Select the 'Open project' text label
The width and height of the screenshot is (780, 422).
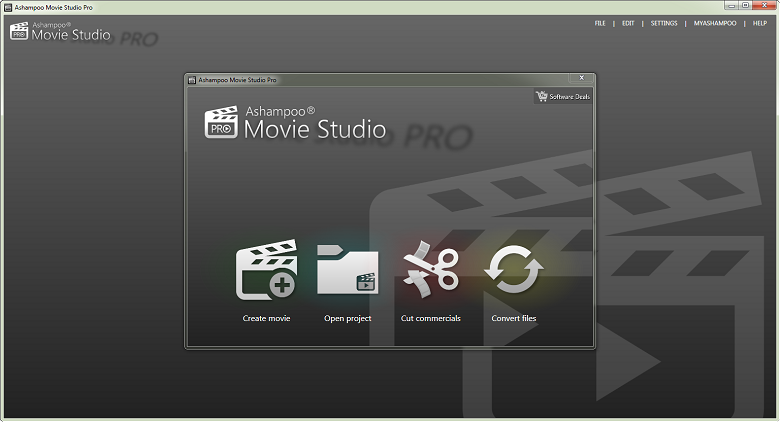pyautogui.click(x=347, y=319)
